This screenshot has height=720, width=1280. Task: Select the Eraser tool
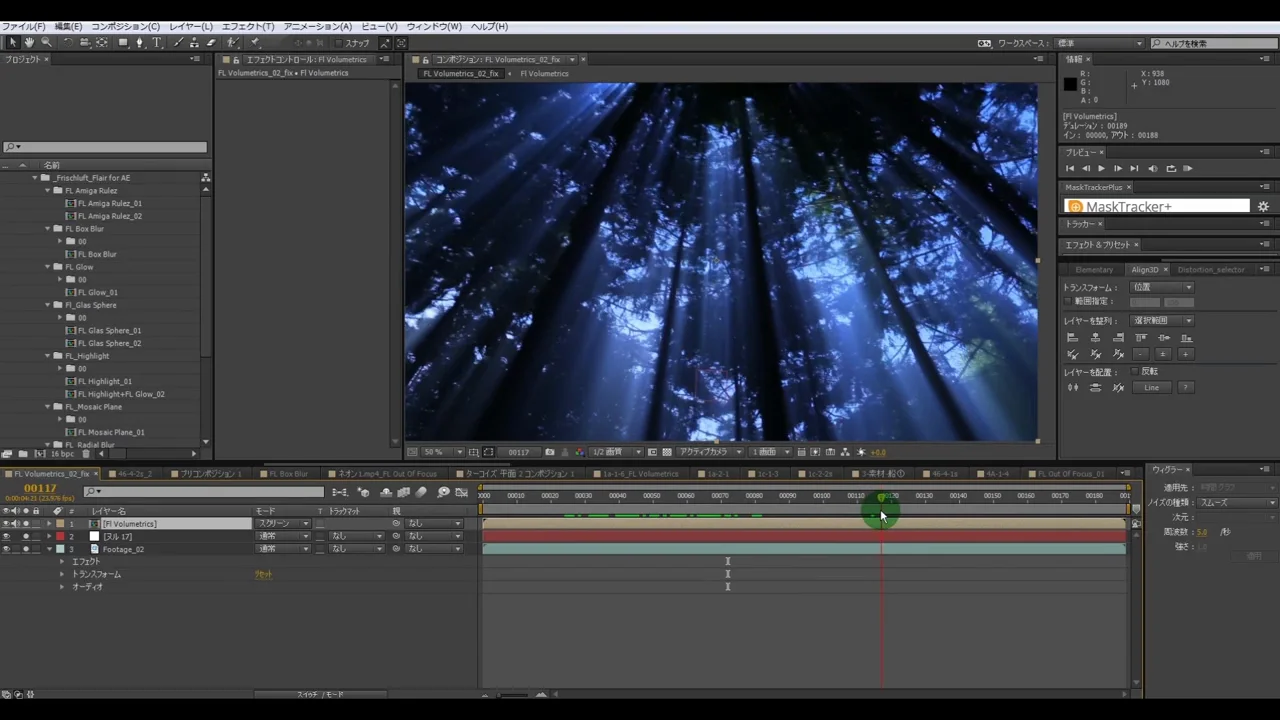coord(211,43)
